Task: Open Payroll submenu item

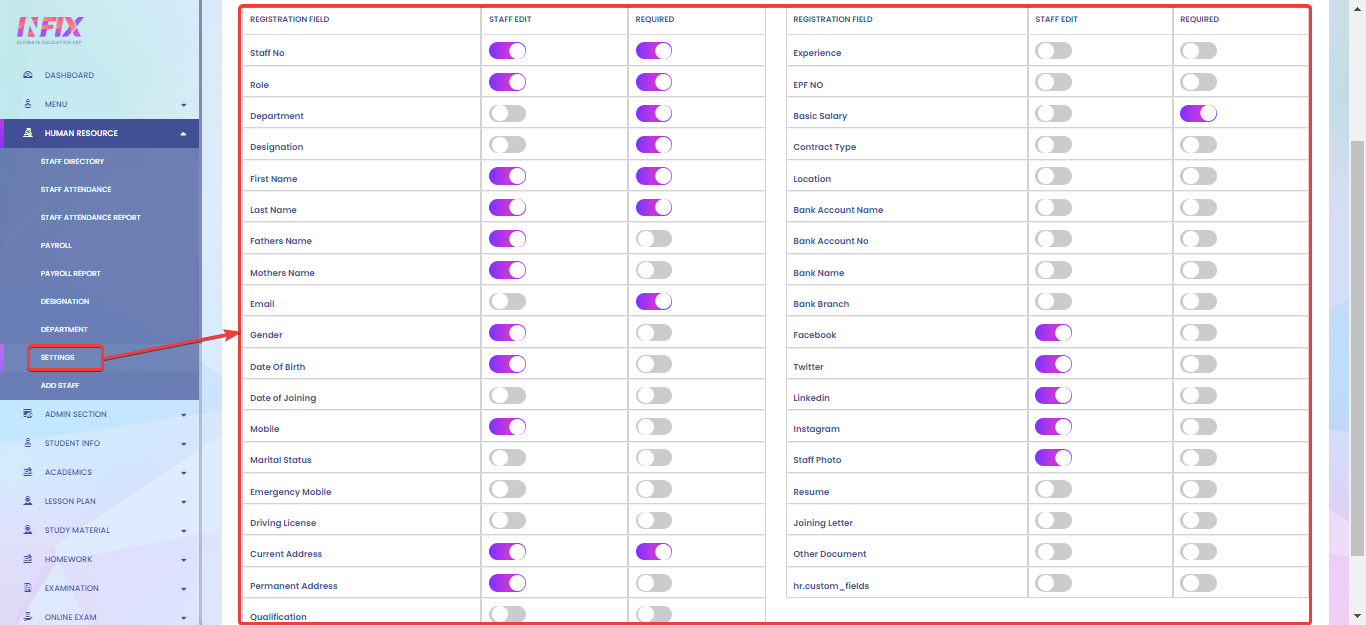Action: pyautogui.click(x=56, y=245)
